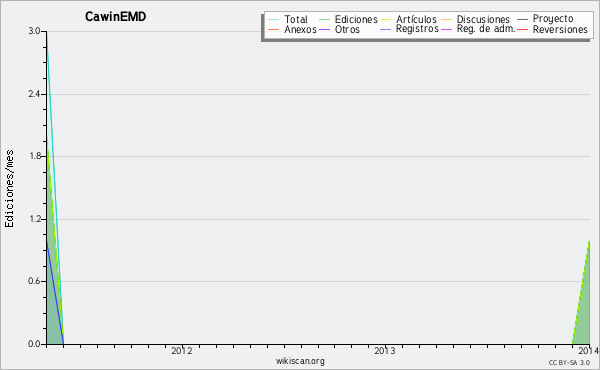
Task: Select the Reversiones legend label
Action: tap(560, 29)
